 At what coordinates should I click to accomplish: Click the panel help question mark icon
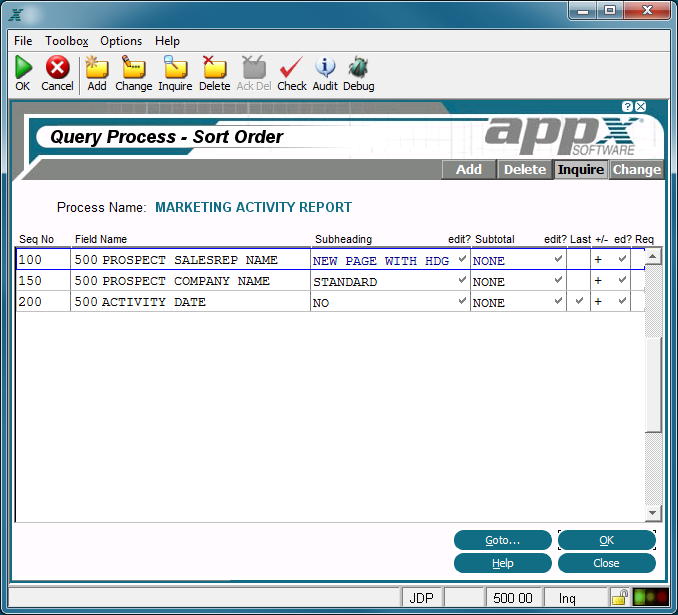627,106
